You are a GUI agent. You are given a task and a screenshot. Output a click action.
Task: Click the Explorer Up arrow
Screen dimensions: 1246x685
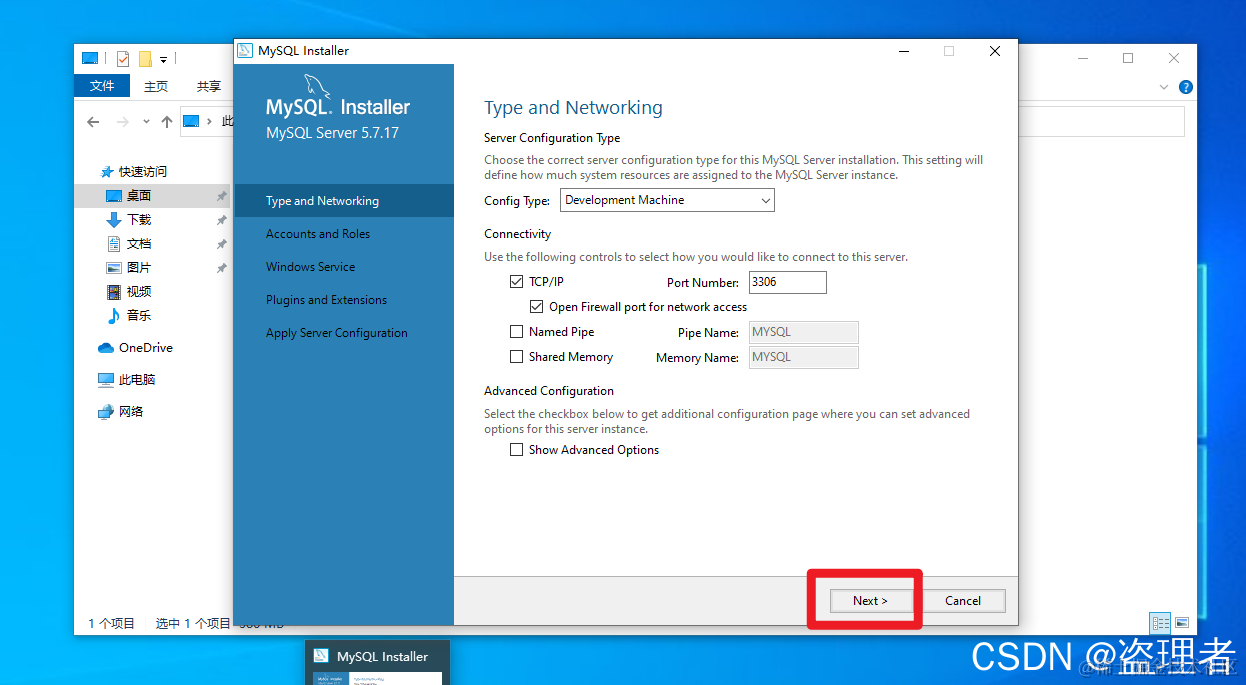coord(166,122)
